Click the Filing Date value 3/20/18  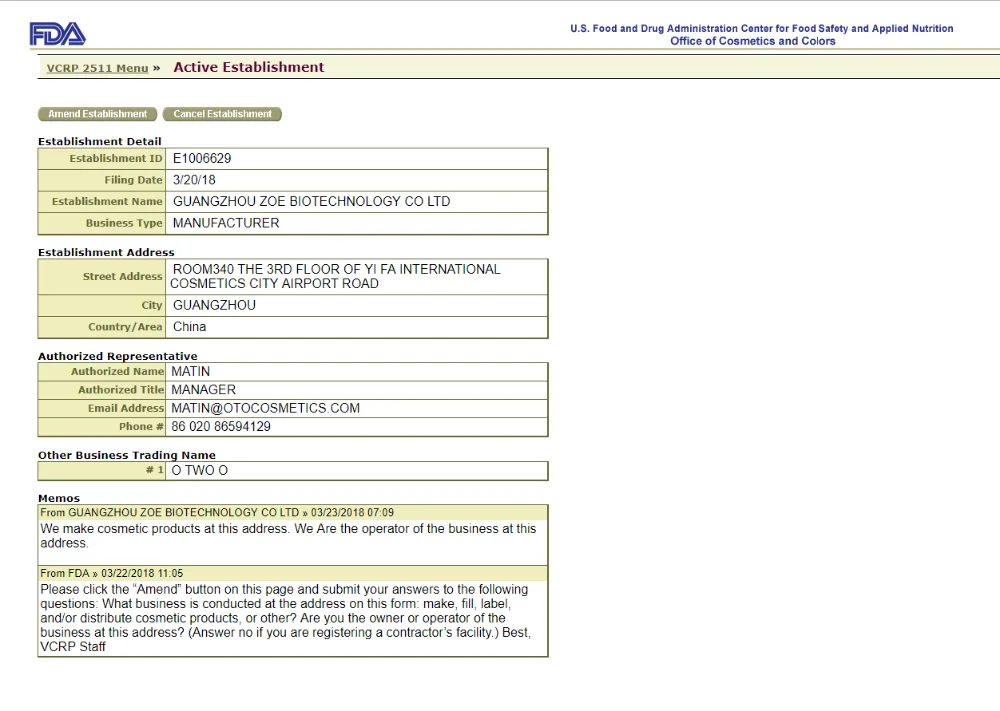click(x=194, y=180)
